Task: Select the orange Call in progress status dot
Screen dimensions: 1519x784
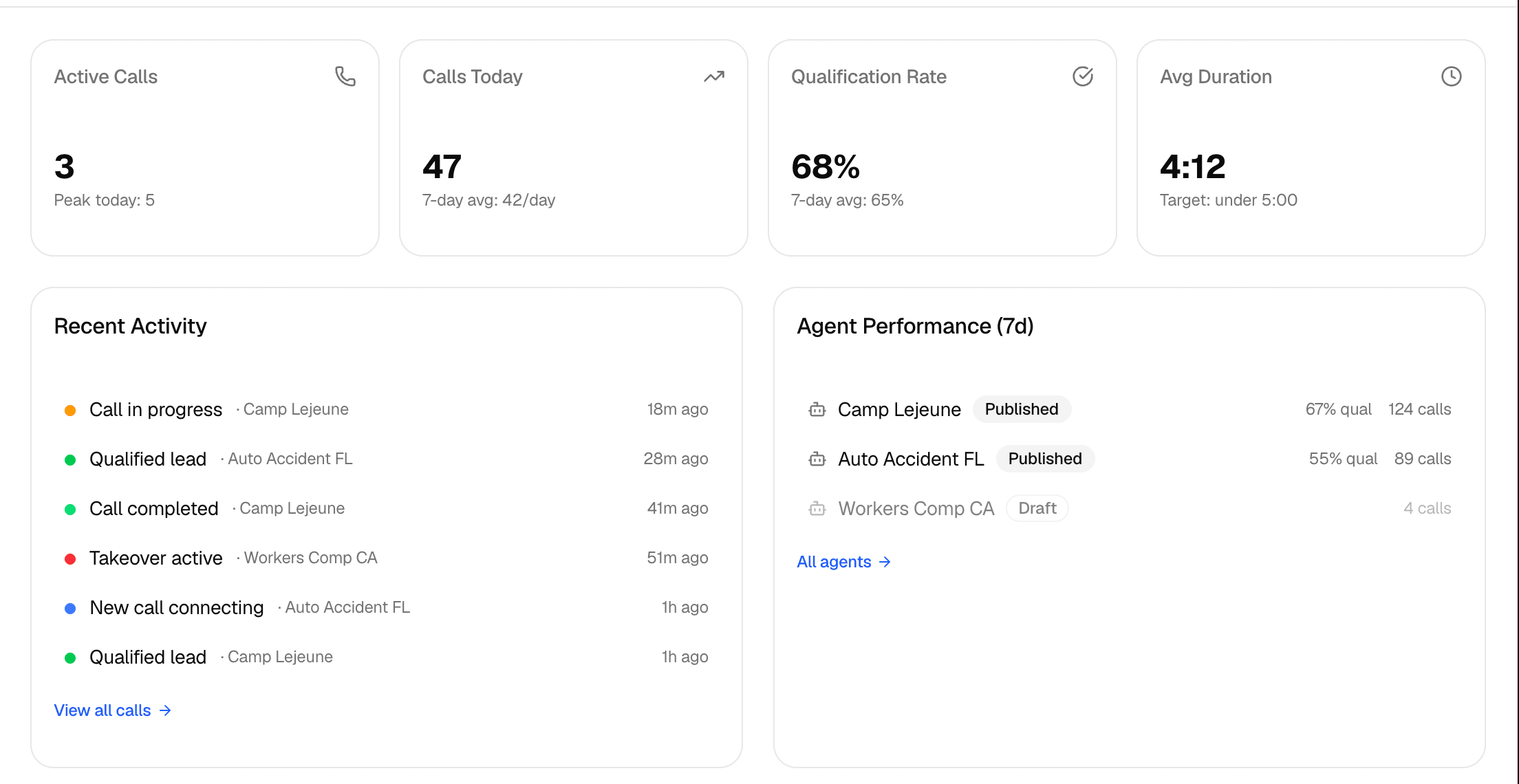Action: [x=70, y=411]
